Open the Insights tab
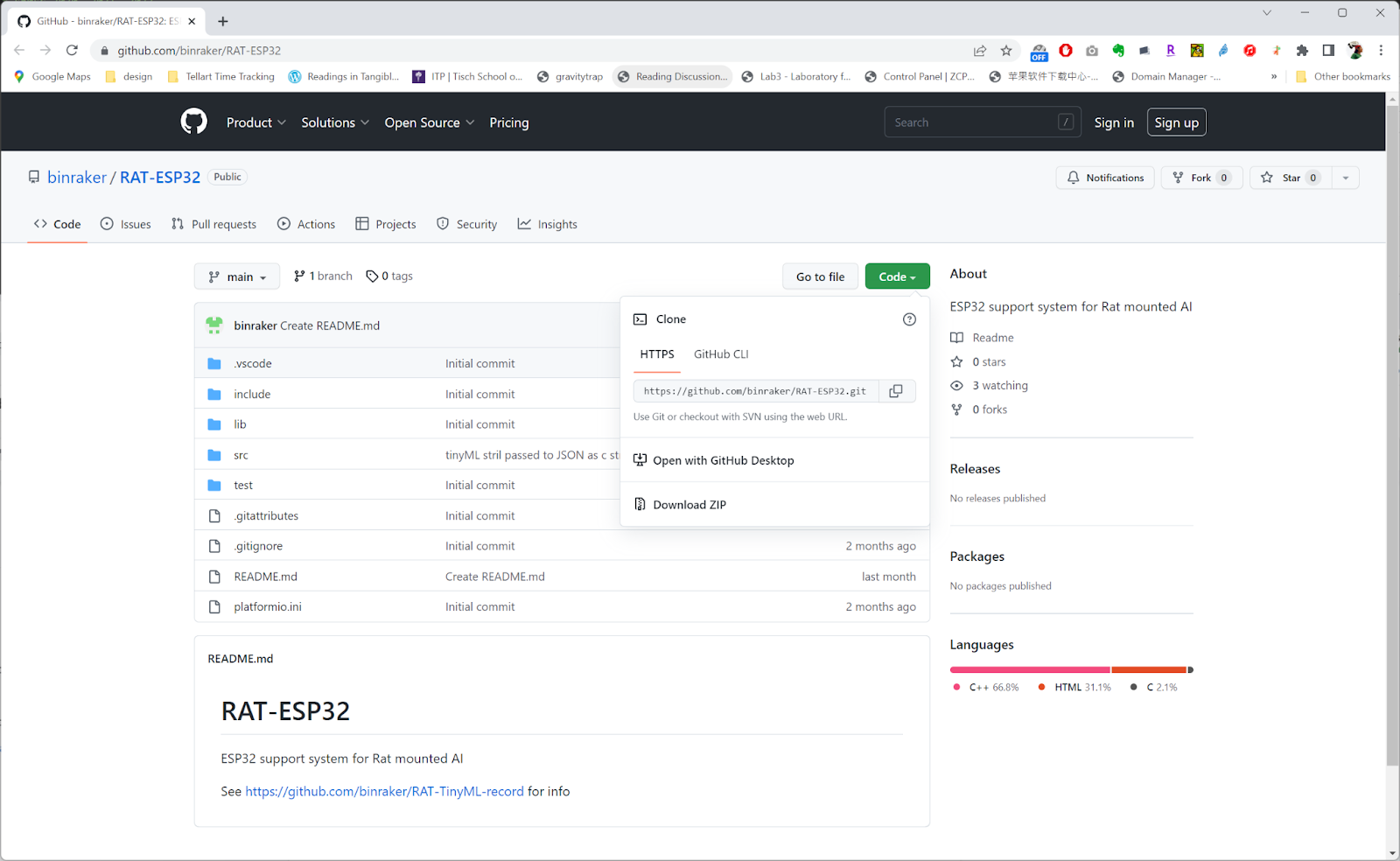Screen dimensions: 1400x861 [x=548, y=224]
